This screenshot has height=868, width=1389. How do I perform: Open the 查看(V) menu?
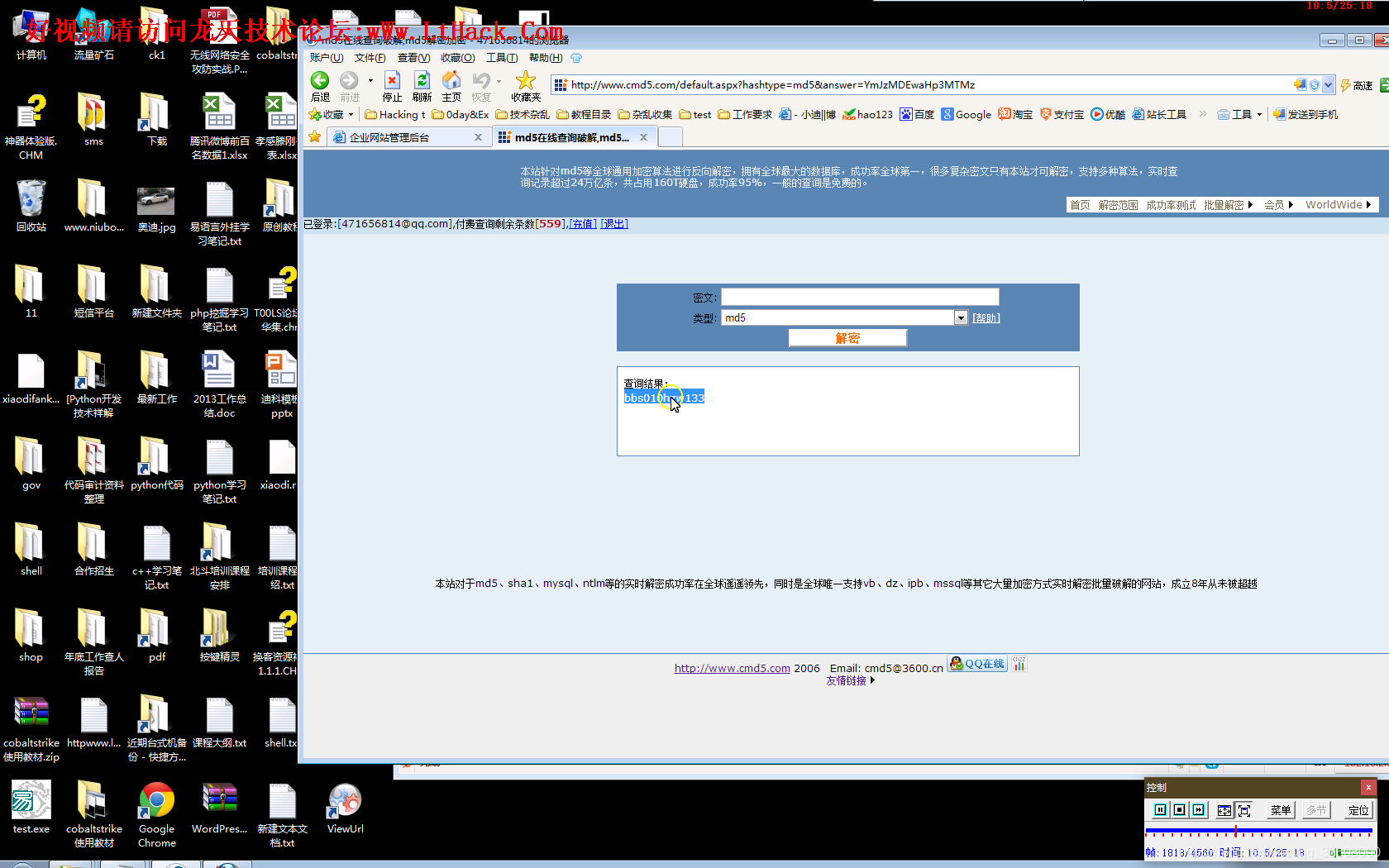pyautogui.click(x=413, y=58)
